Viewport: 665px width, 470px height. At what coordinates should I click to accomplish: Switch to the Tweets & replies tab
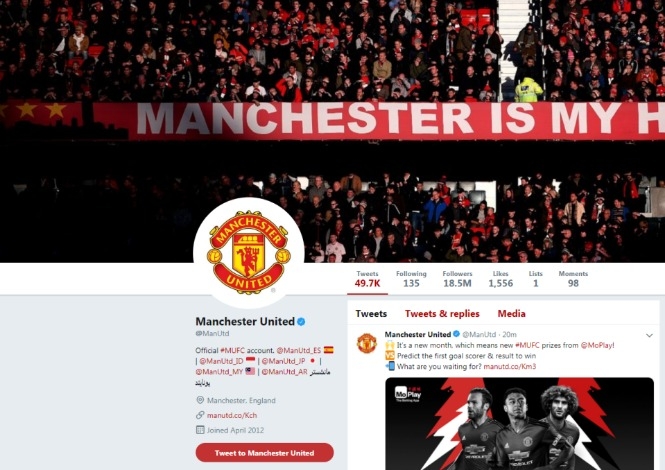[x=442, y=313]
